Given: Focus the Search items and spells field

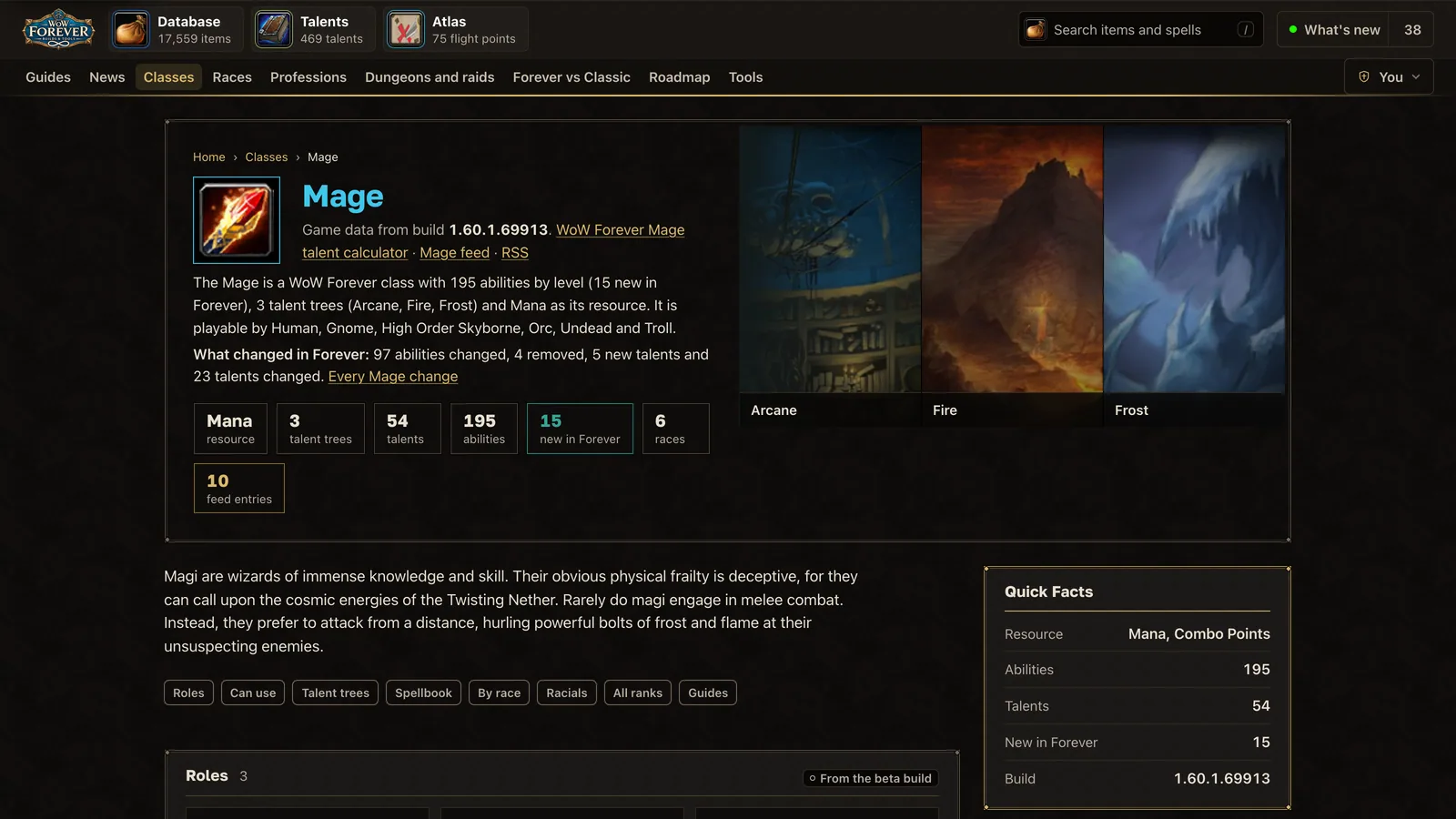Looking at the screenshot, I should pyautogui.click(x=1141, y=30).
